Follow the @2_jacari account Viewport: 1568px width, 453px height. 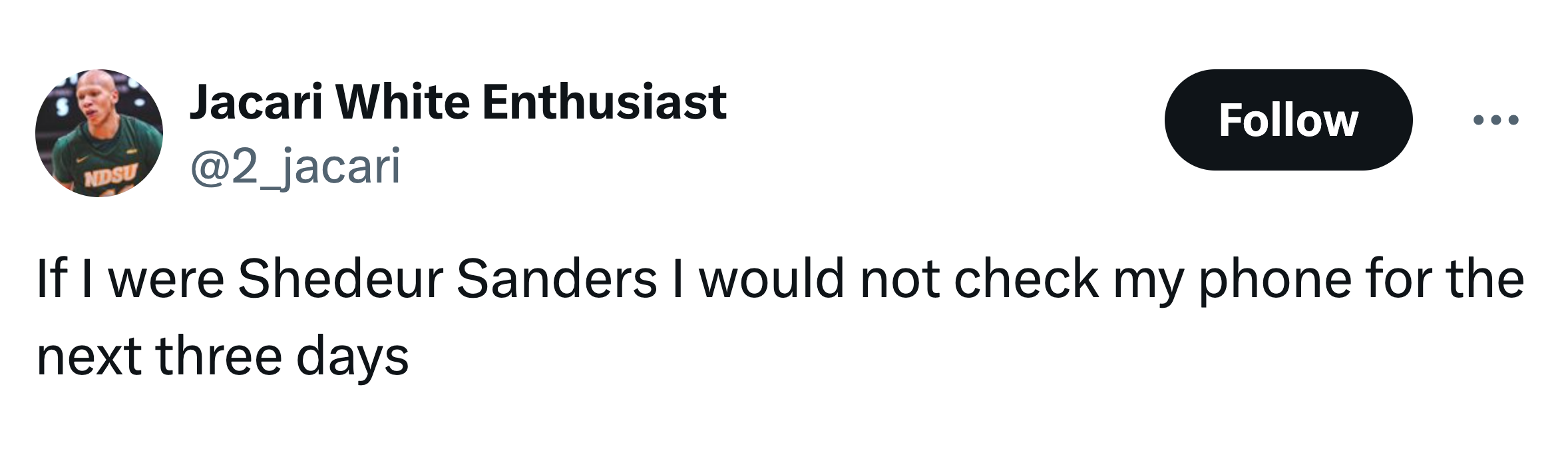(x=1288, y=120)
